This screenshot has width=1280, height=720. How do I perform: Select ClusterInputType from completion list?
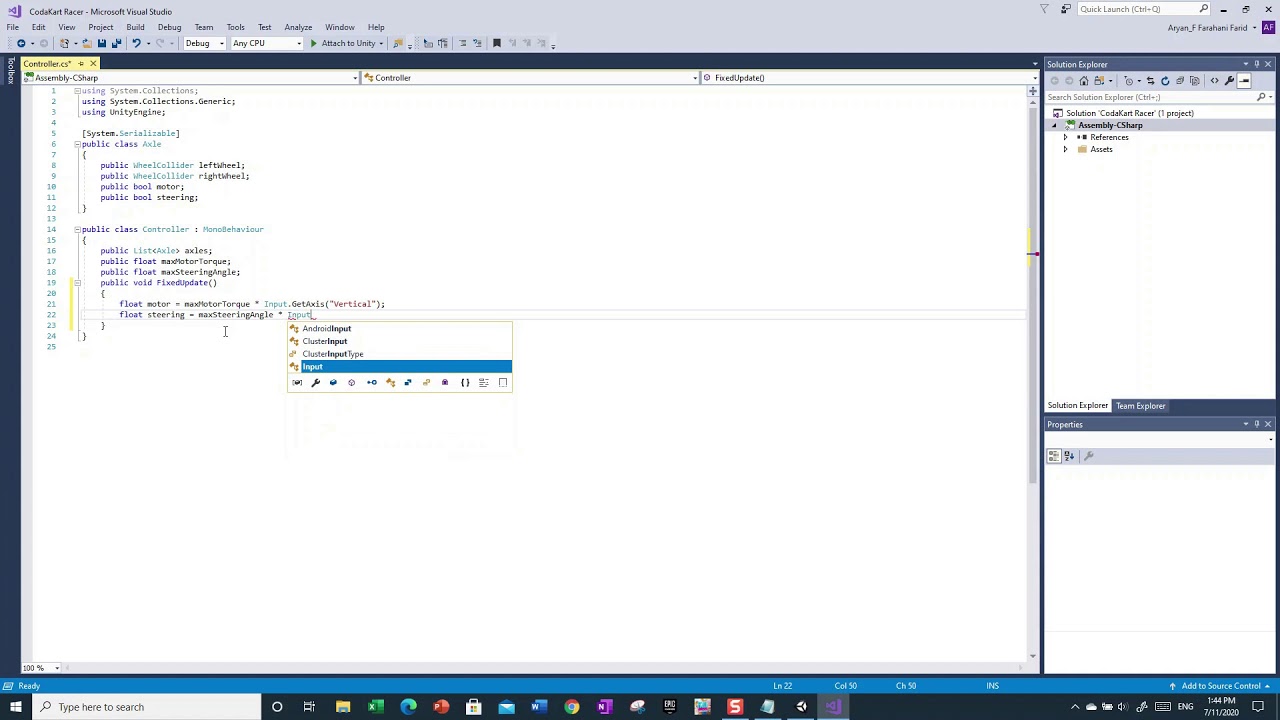point(400,354)
